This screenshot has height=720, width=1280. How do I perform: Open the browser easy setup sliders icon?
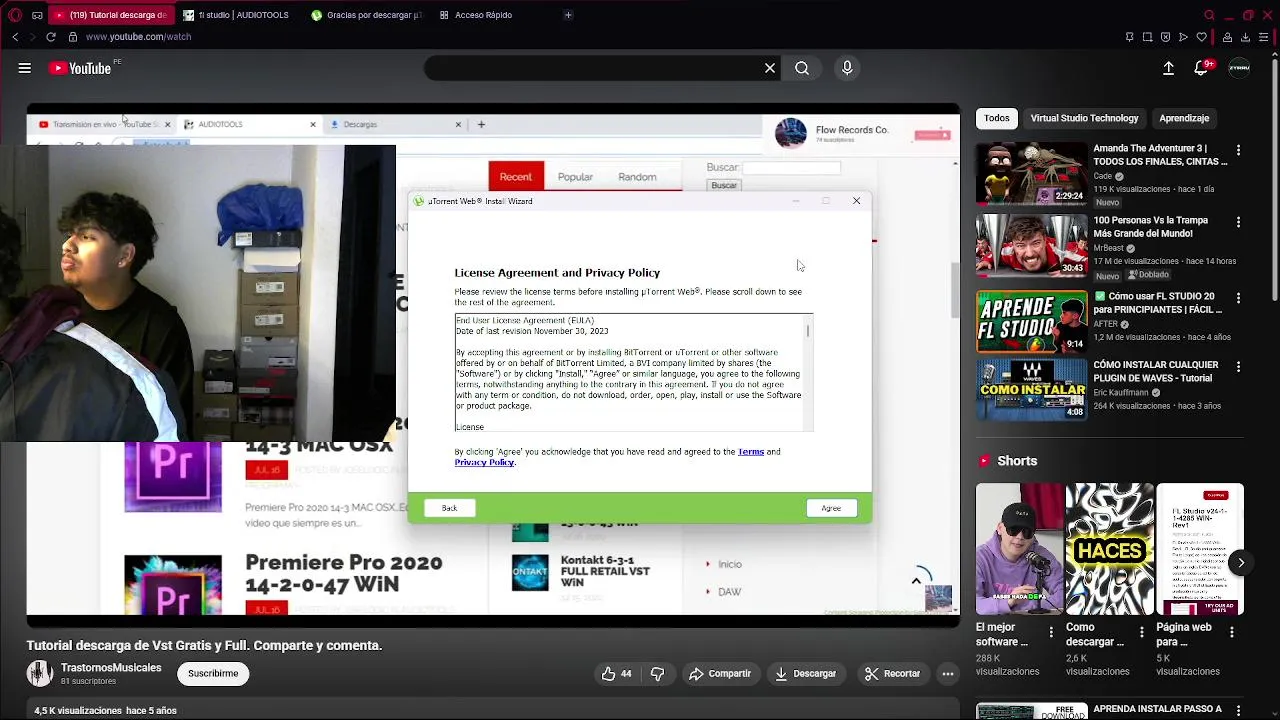(x=1263, y=37)
